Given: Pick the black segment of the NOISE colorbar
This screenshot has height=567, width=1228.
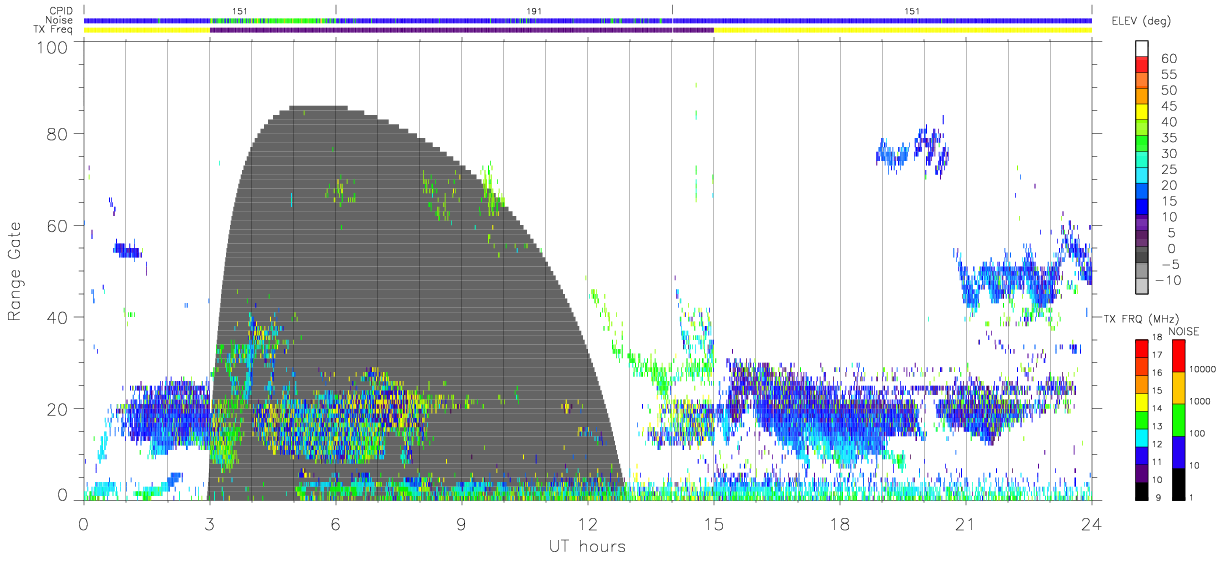Looking at the screenshot, I should [x=1179, y=483].
